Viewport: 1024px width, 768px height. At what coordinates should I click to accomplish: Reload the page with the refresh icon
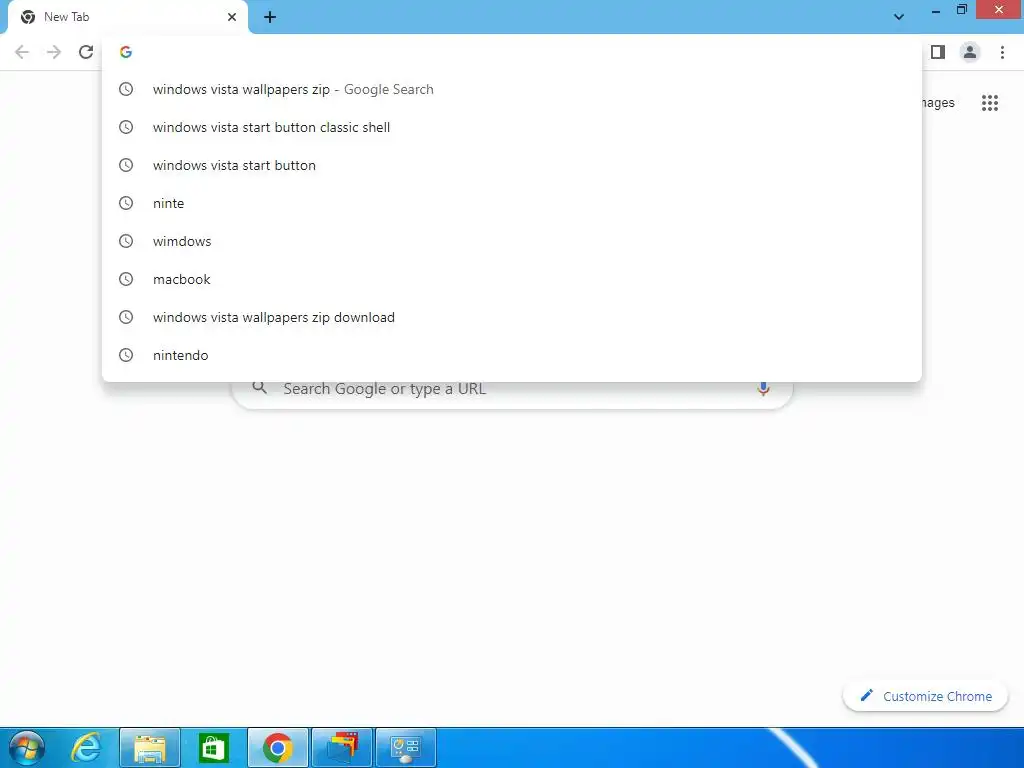click(x=86, y=52)
